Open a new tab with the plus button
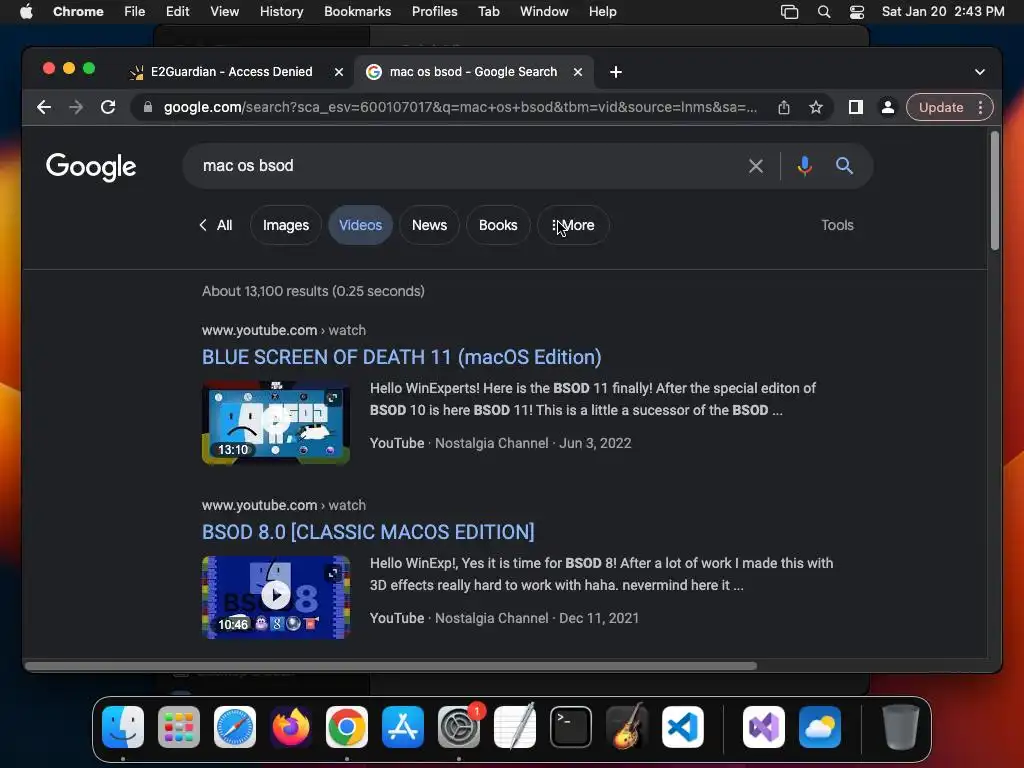The height and width of the screenshot is (768, 1024). point(616,72)
